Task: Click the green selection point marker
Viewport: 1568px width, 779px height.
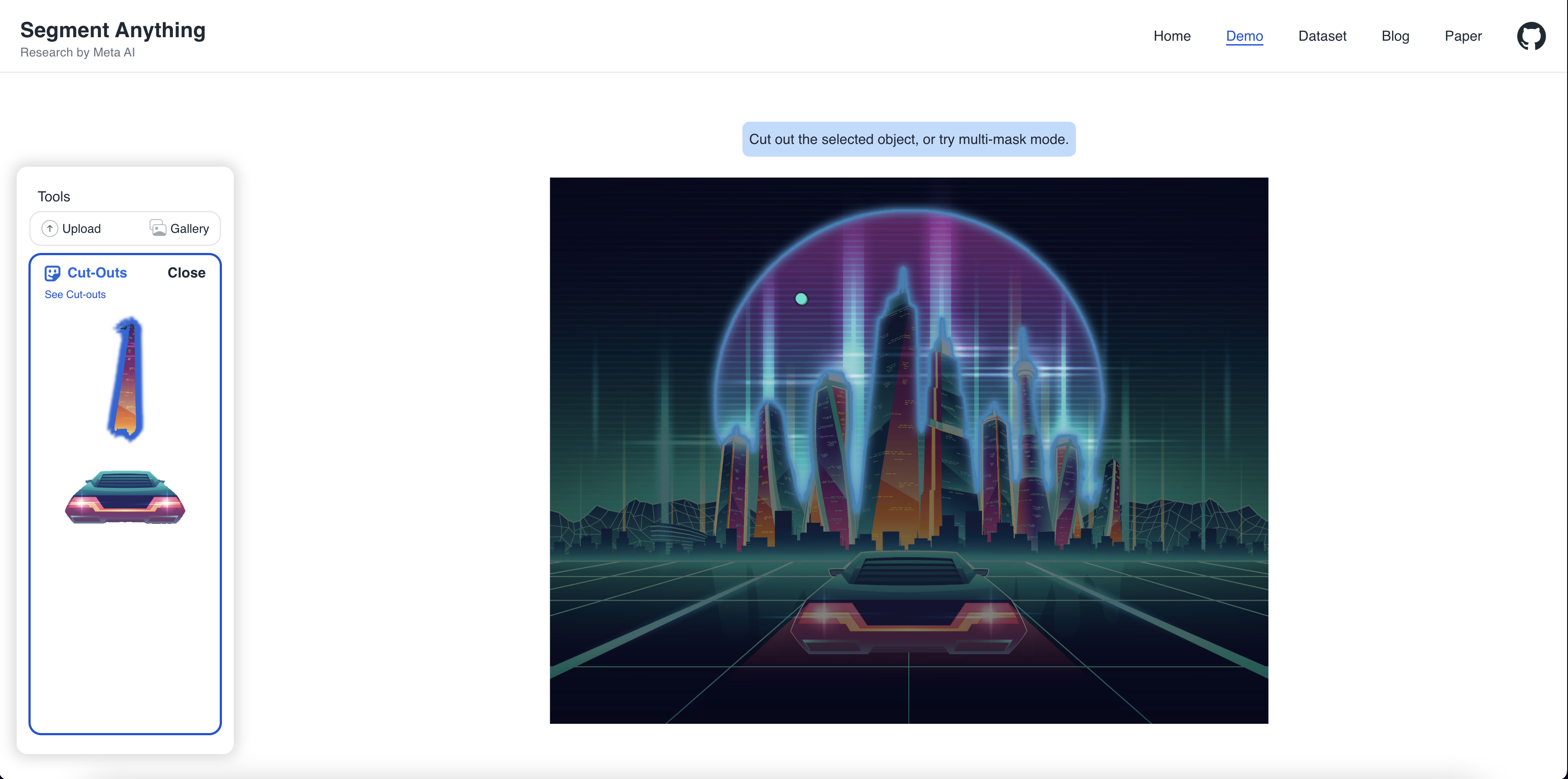Action: 801,299
